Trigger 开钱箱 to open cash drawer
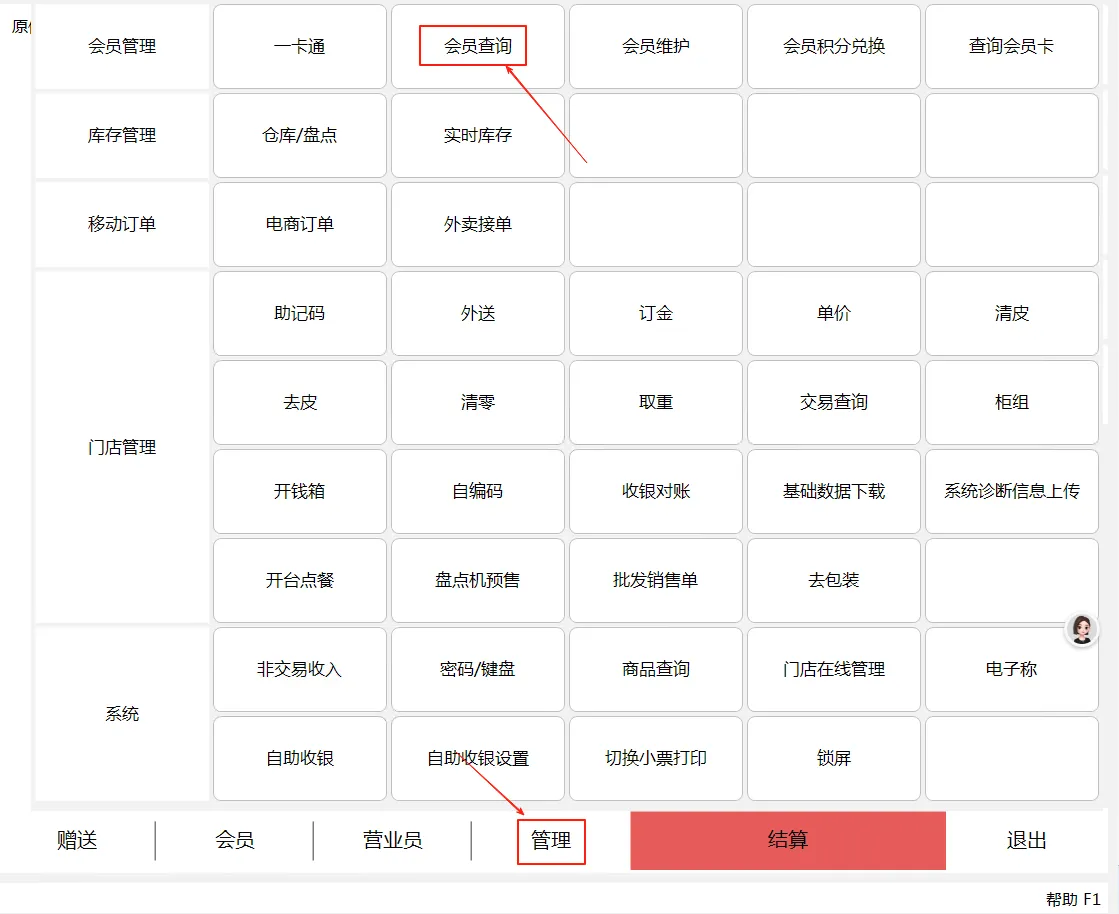 [x=298, y=491]
